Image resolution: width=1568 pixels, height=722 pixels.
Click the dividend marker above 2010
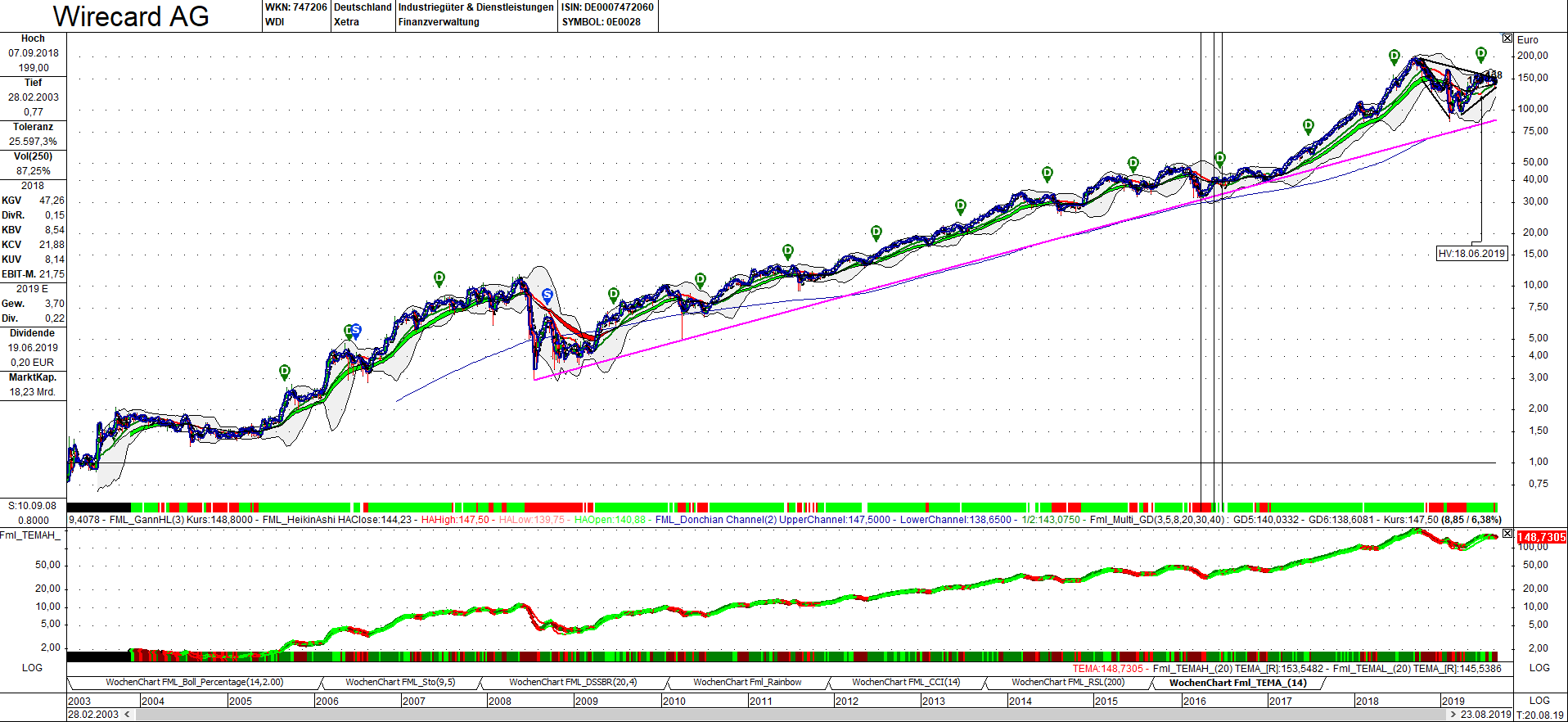(700, 280)
